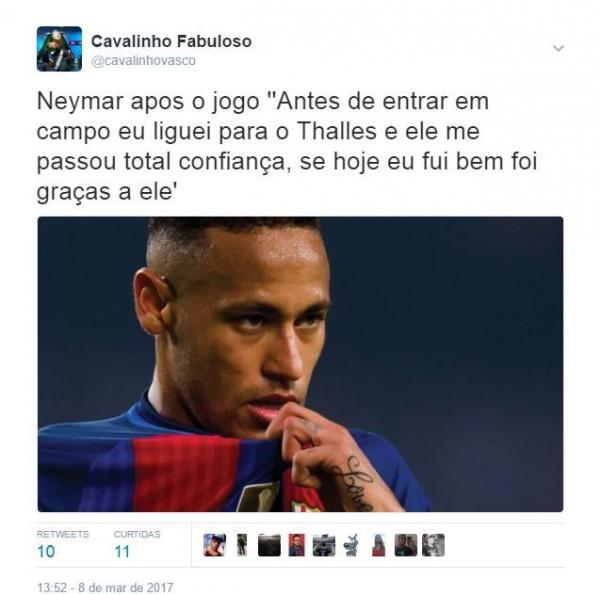Click the RETWEETS label

(x=63, y=534)
